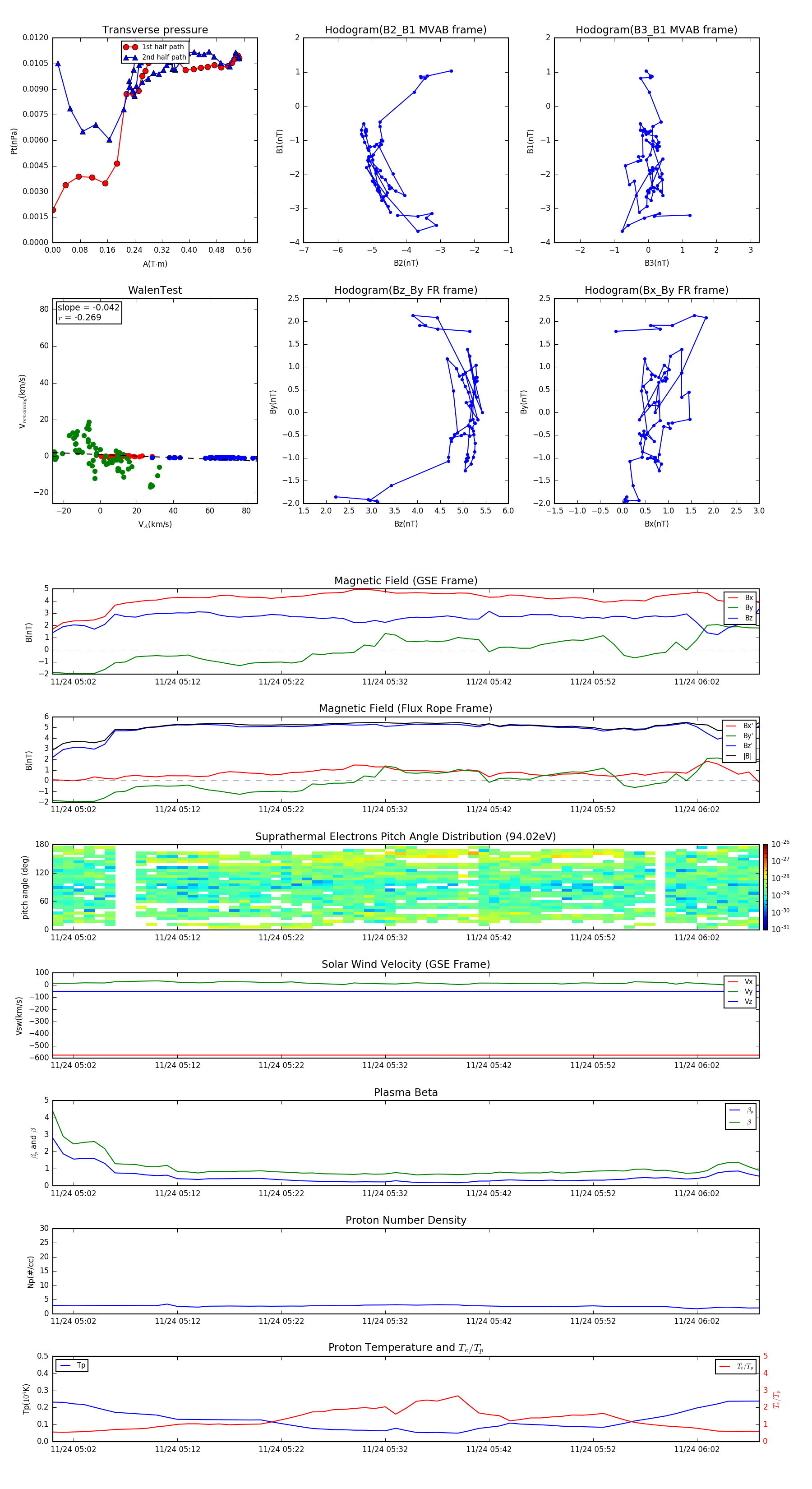Click the 'Magnetic Field (GSE Frame)' title
This screenshot has height=1489, width=812.
(406, 581)
